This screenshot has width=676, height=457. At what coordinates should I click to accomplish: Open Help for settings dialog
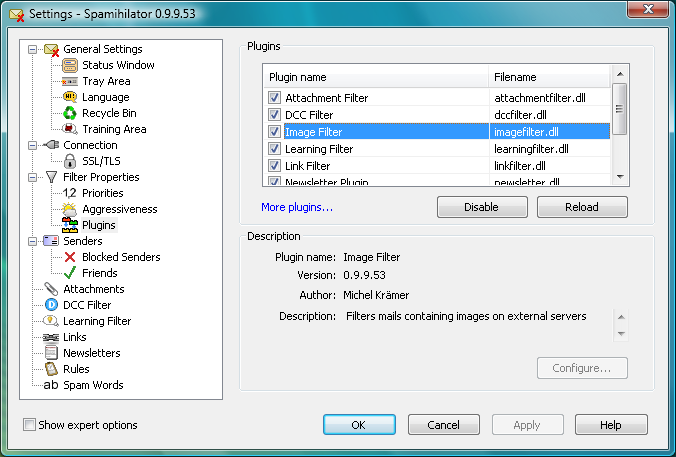(611, 425)
